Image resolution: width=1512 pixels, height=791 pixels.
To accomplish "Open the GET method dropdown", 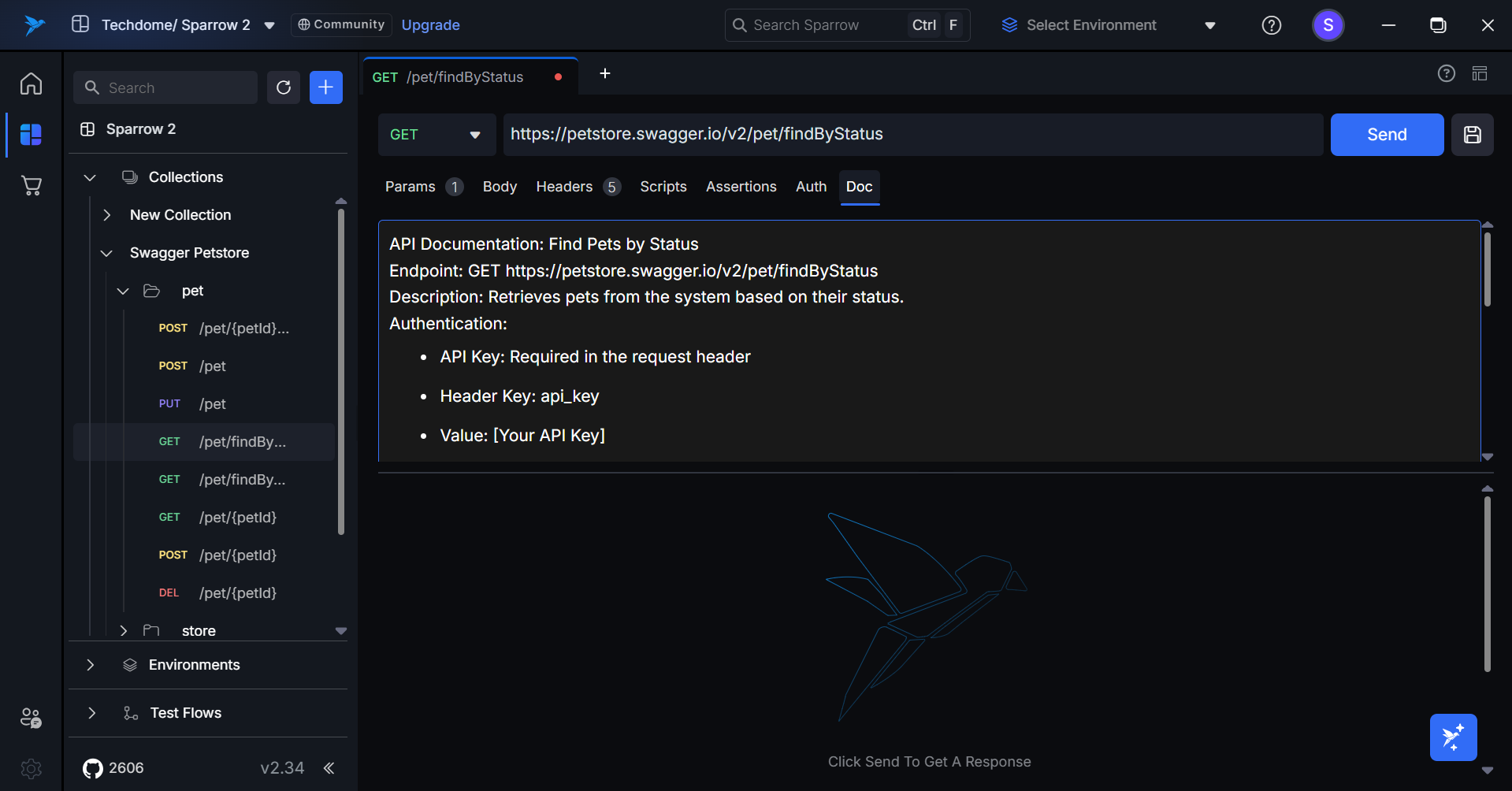I will pos(436,135).
